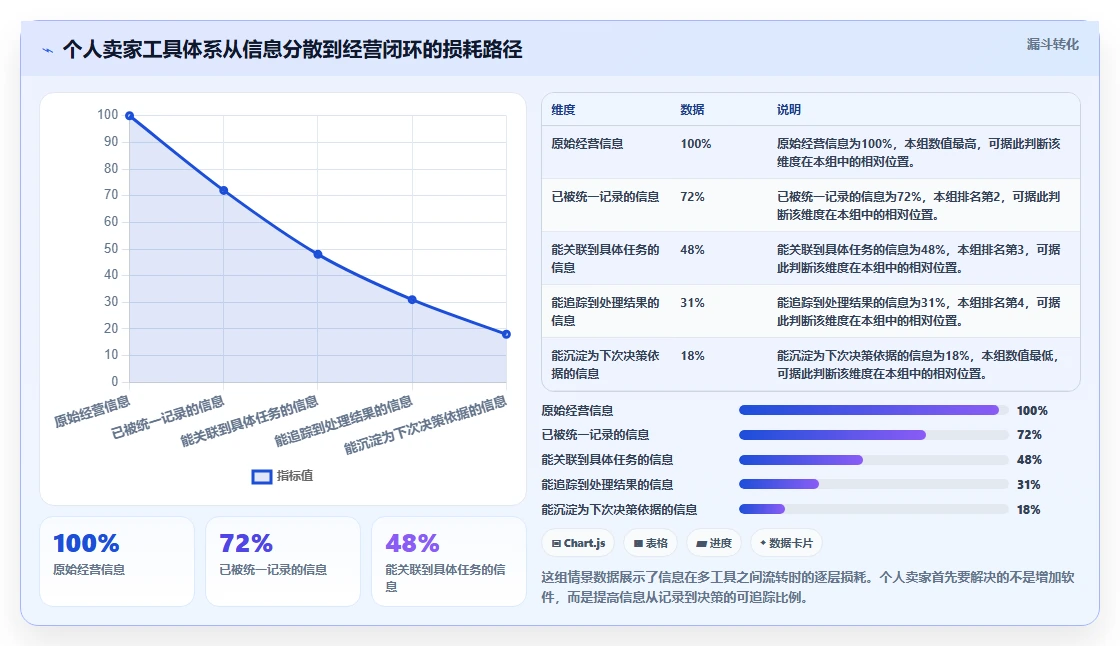Click table row name 能追踪到处理结果的信息
The image size is (1120, 646).
coord(605,312)
